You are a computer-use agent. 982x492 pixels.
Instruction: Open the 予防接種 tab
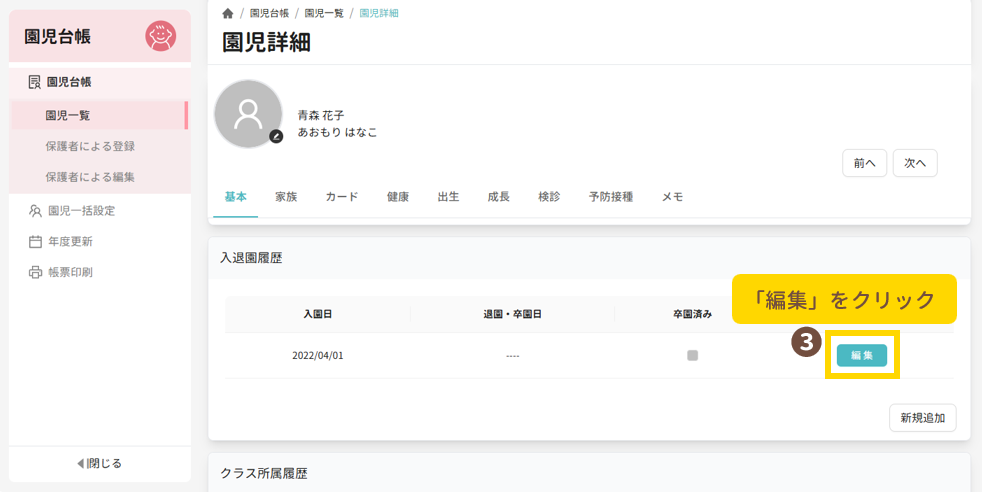click(x=611, y=197)
